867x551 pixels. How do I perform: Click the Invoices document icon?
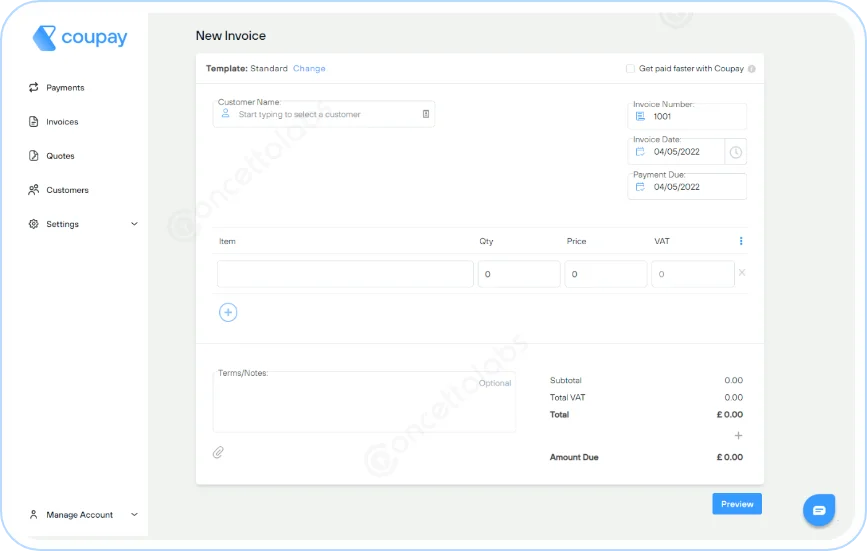coord(34,122)
